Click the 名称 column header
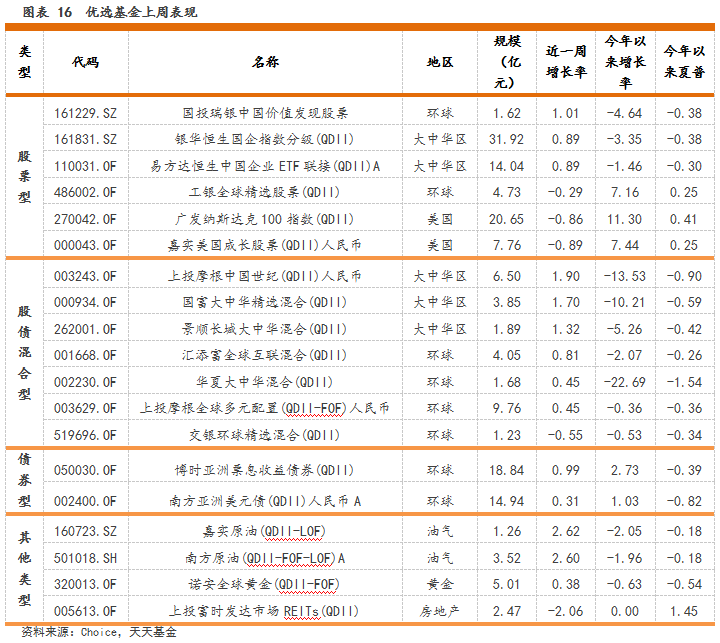 pyautogui.click(x=265, y=62)
